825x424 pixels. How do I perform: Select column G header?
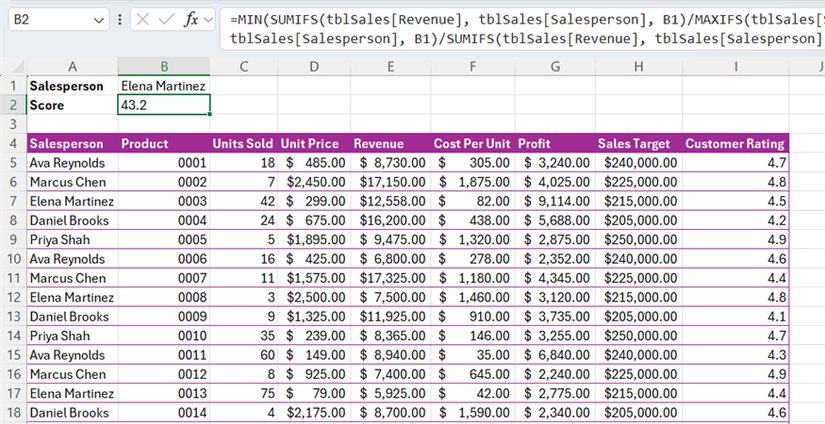coord(555,66)
